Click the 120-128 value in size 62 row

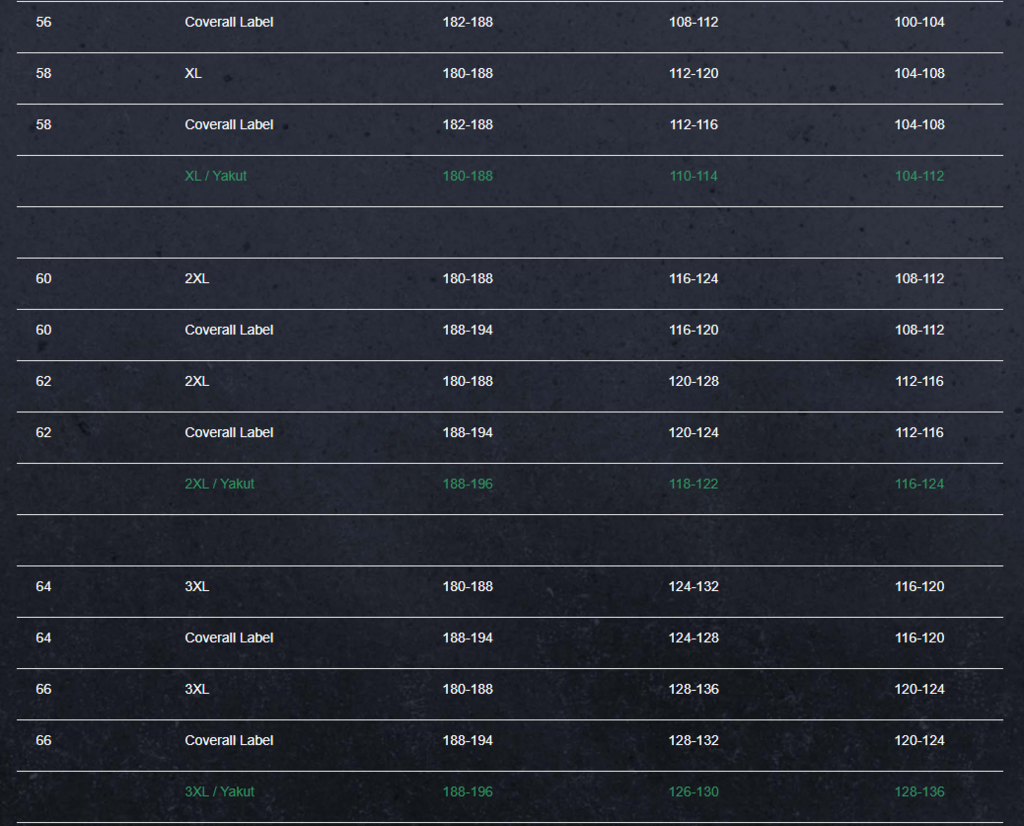(x=694, y=381)
